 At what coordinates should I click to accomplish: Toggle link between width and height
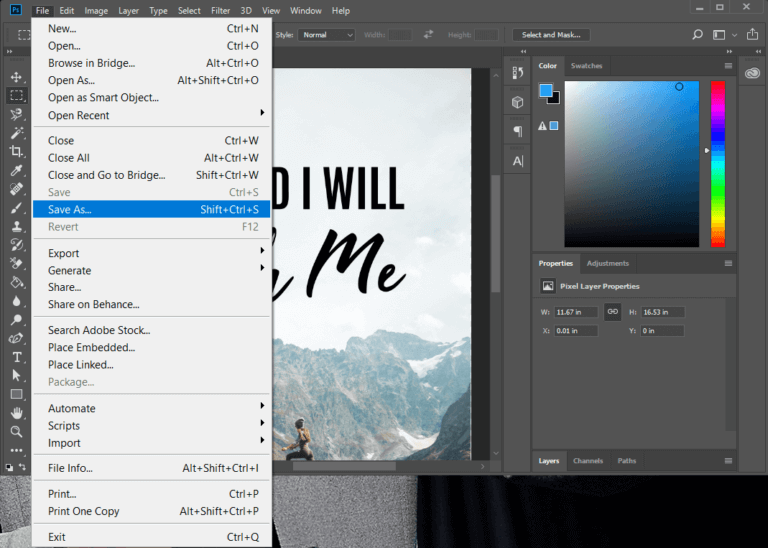(x=611, y=312)
